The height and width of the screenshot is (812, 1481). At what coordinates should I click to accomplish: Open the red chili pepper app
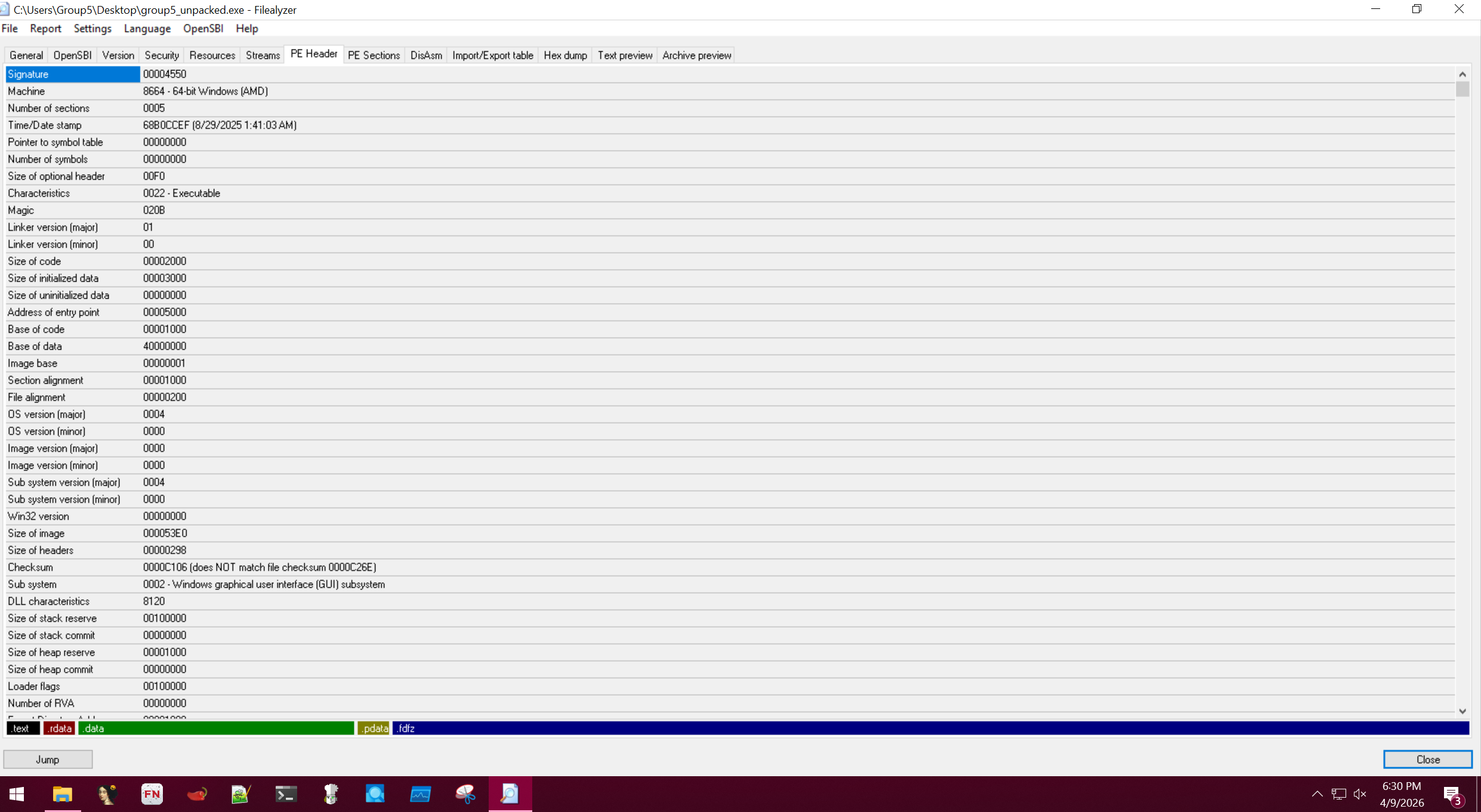tap(197, 794)
